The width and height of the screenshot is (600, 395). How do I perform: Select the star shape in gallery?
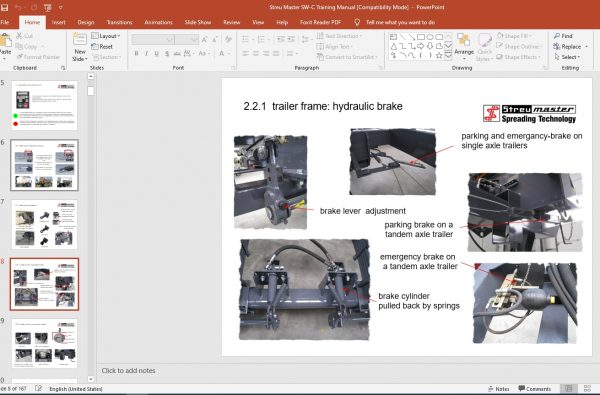439,55
